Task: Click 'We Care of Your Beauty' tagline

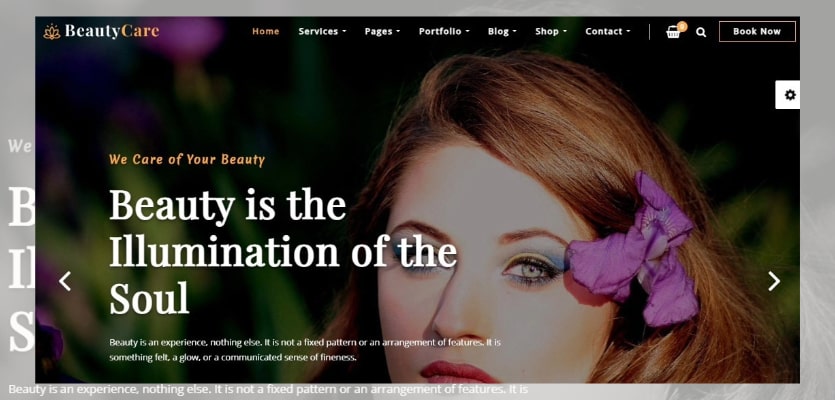Action: (x=187, y=159)
